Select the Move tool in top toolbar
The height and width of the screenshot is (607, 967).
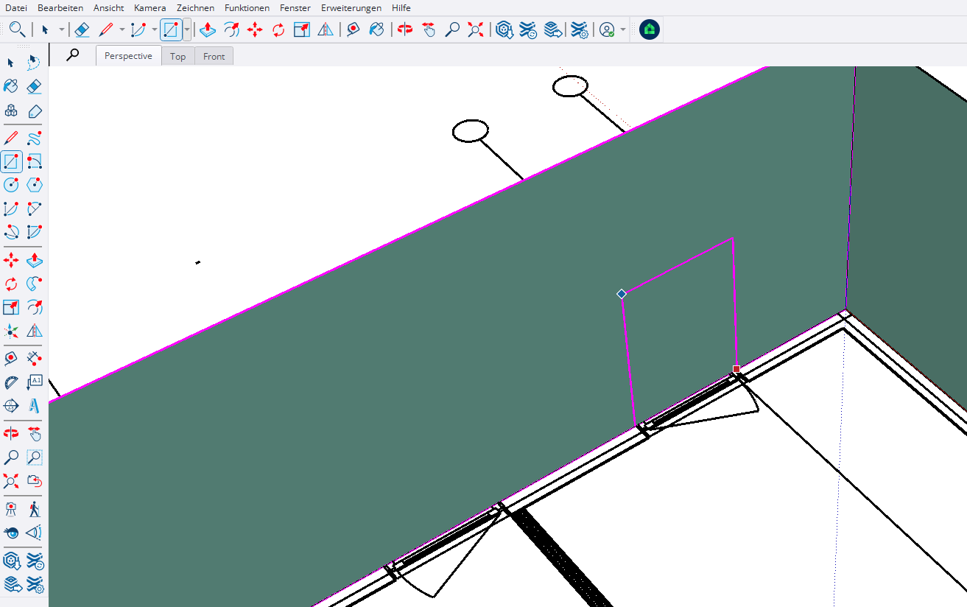[255, 30]
